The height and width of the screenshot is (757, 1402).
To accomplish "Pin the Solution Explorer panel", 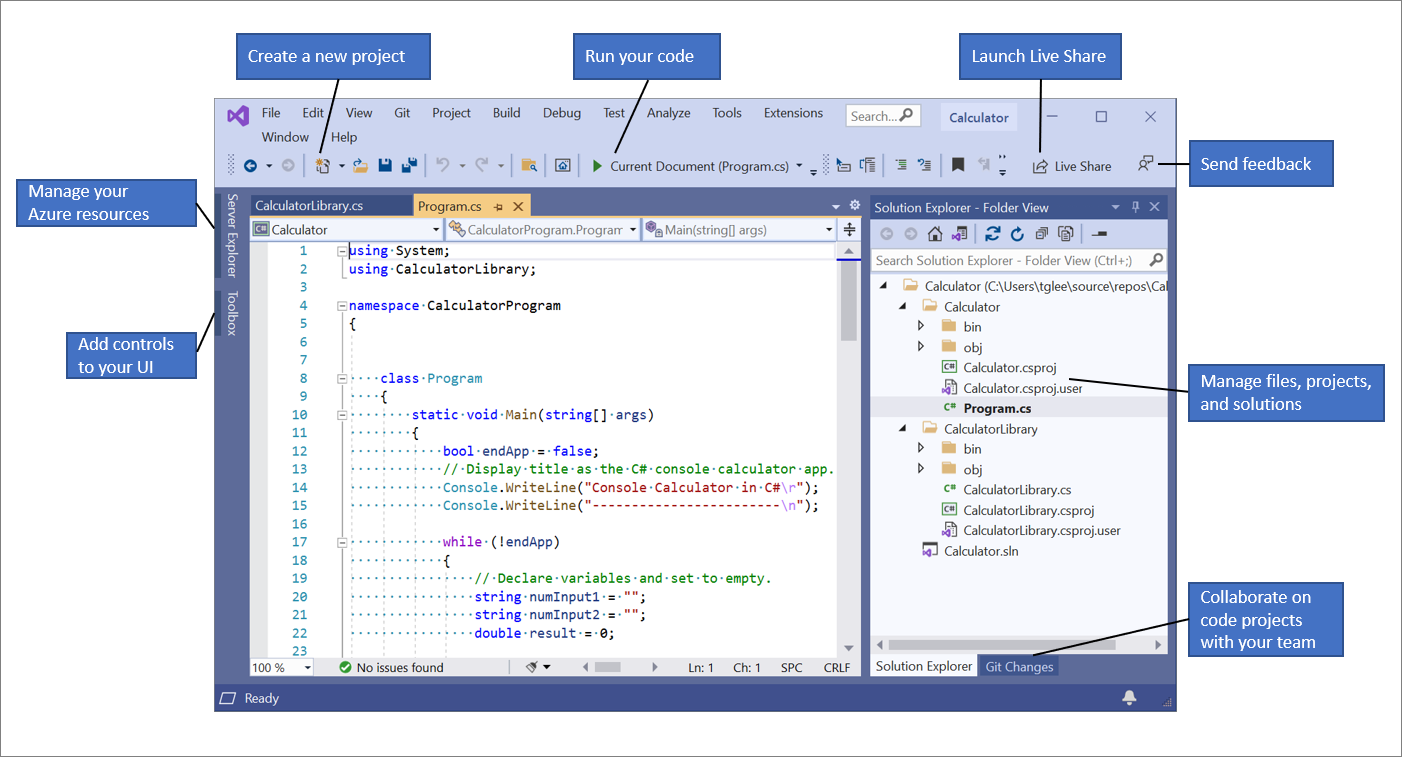I will [x=1137, y=207].
